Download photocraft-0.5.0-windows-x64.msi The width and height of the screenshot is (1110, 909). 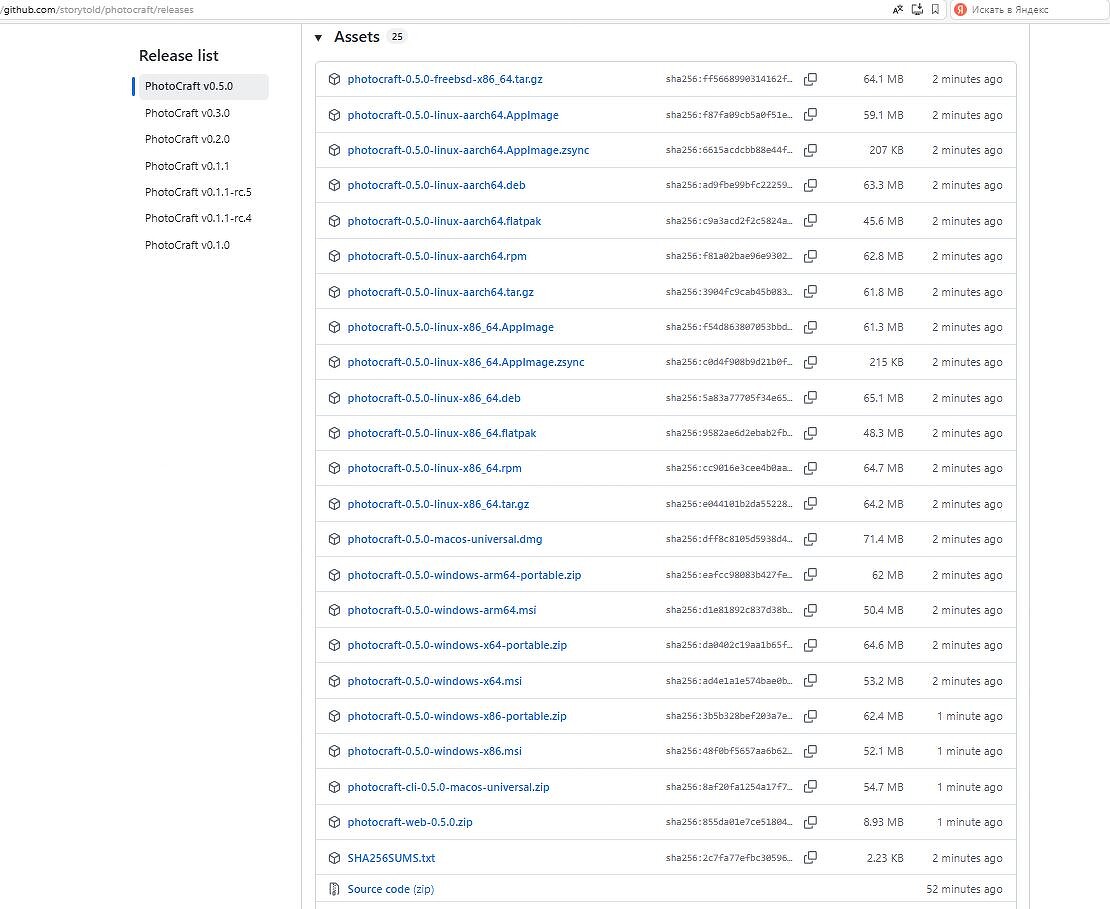(435, 681)
